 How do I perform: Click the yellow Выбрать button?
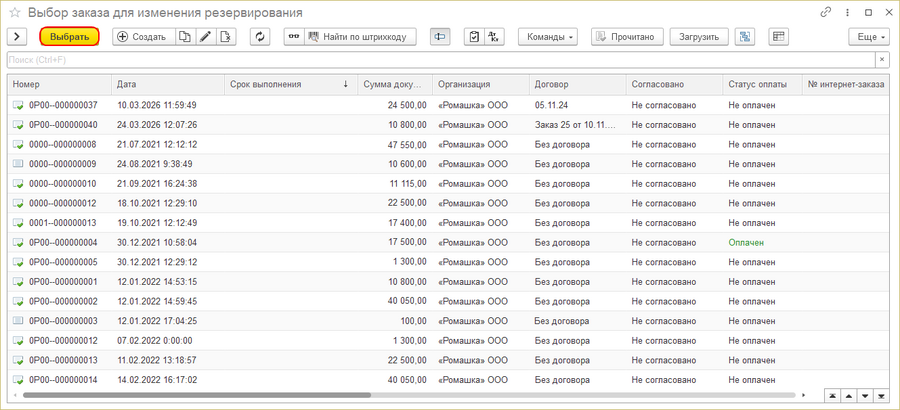click(69, 37)
